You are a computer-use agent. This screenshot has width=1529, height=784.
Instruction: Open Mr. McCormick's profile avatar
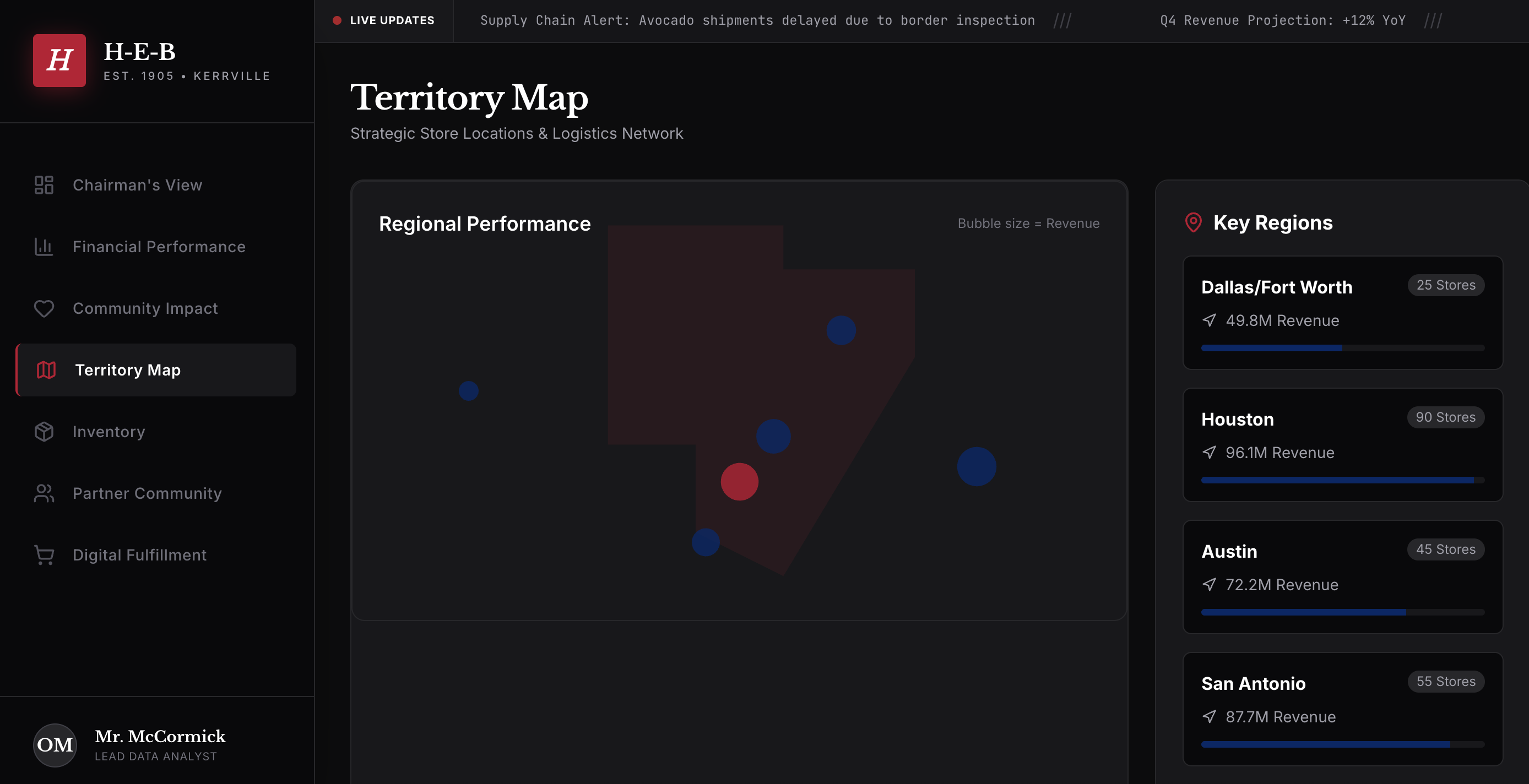point(55,745)
